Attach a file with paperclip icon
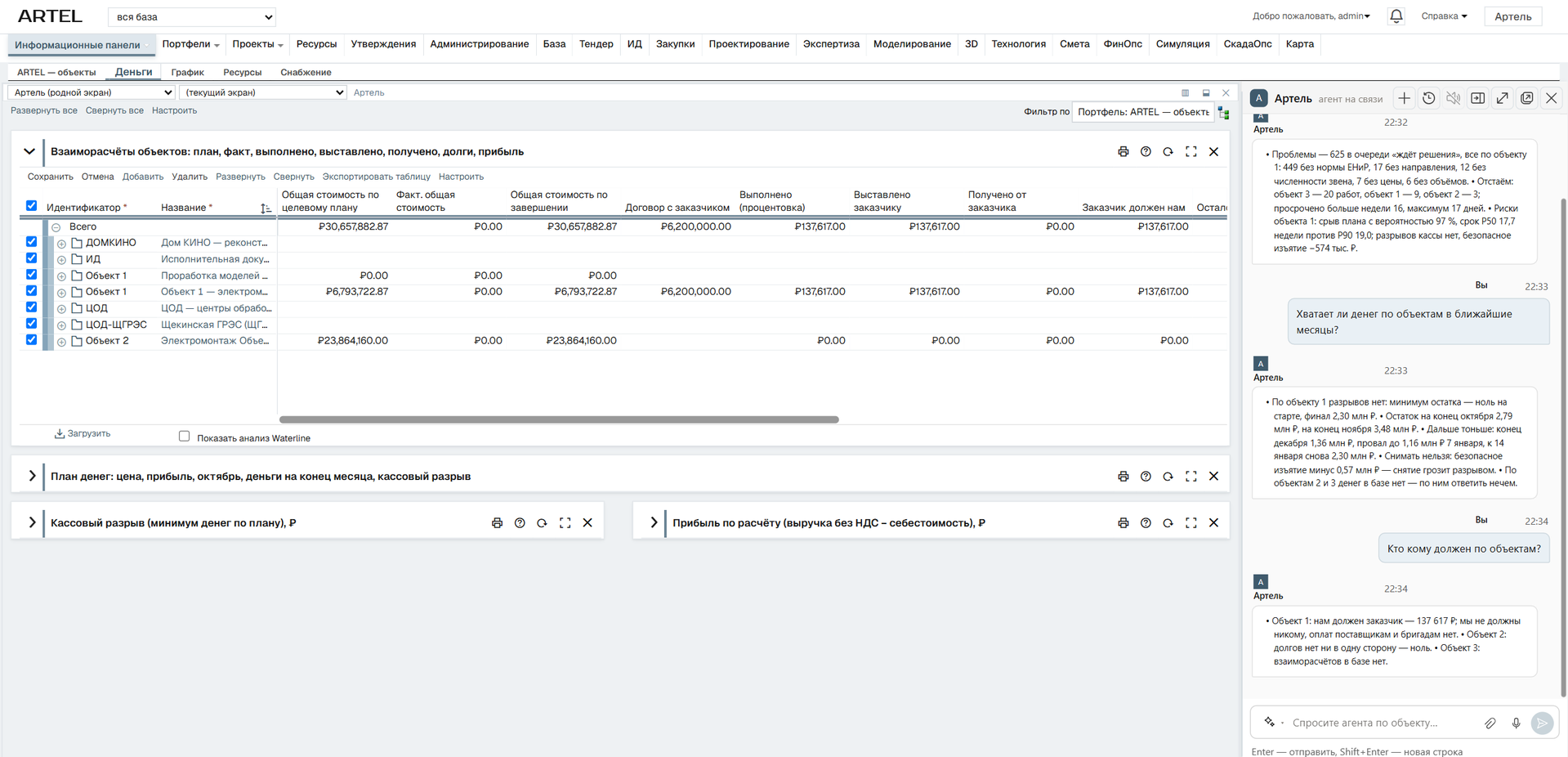1568x757 pixels. [x=1490, y=723]
